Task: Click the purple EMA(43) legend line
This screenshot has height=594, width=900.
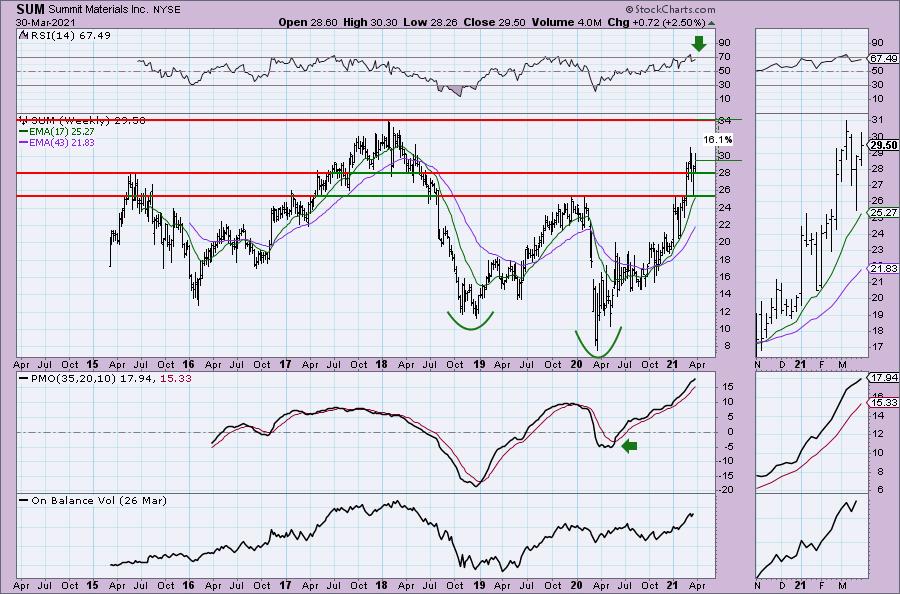Action: pyautogui.click(x=24, y=142)
